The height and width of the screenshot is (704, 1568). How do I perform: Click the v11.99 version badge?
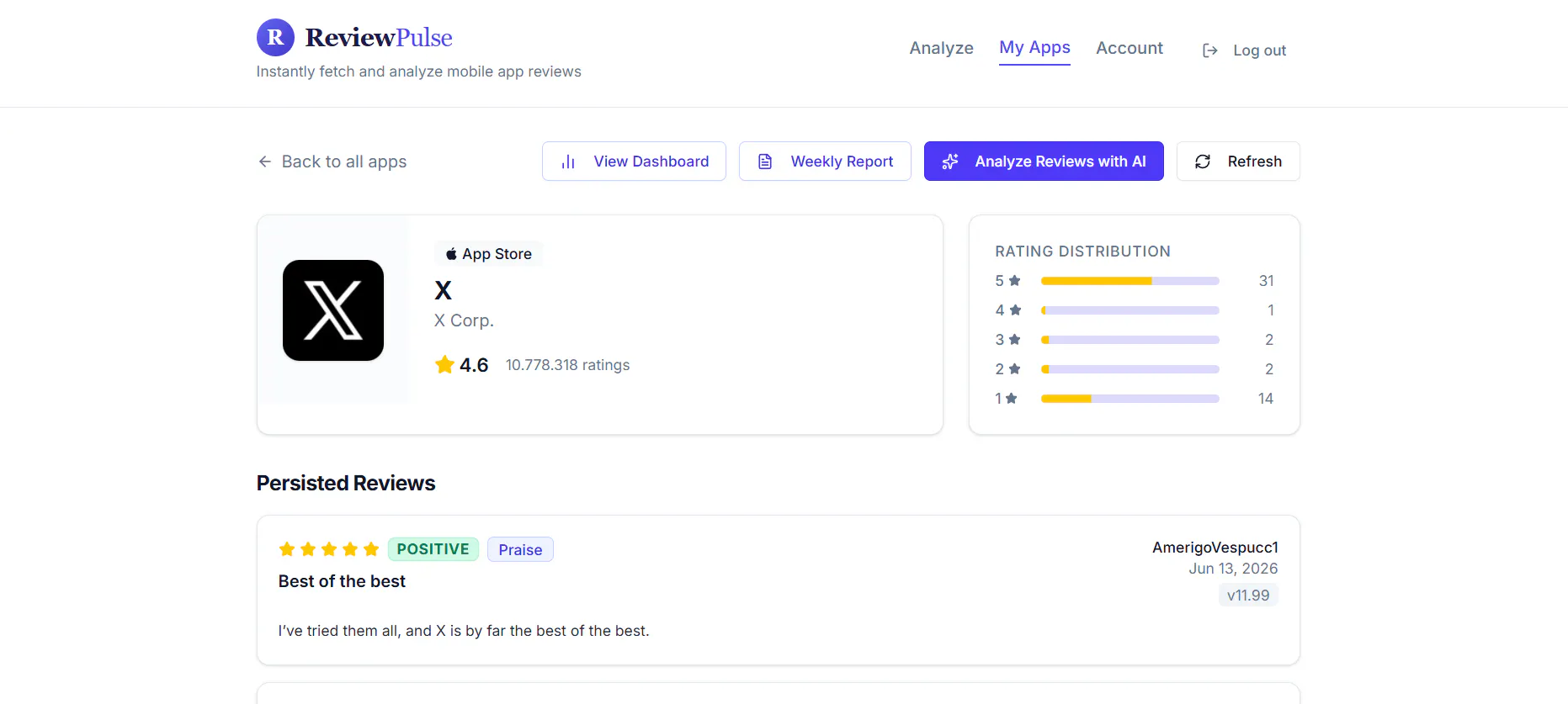pyautogui.click(x=1248, y=595)
